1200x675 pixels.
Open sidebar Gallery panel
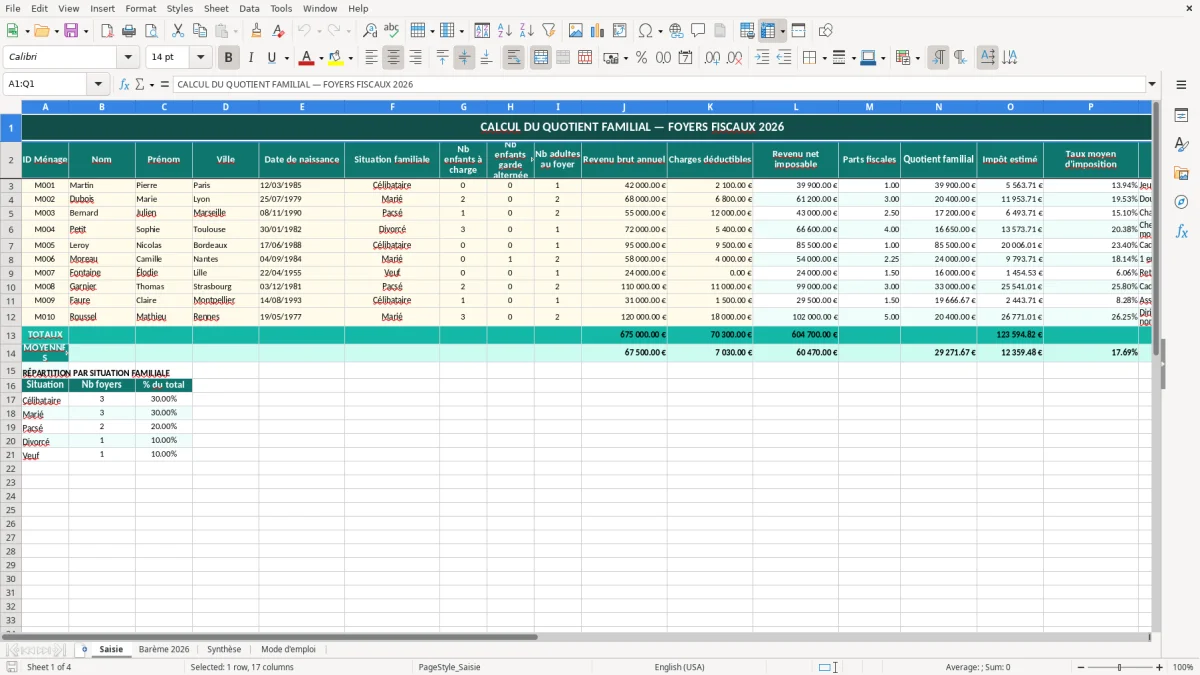click(x=1181, y=174)
